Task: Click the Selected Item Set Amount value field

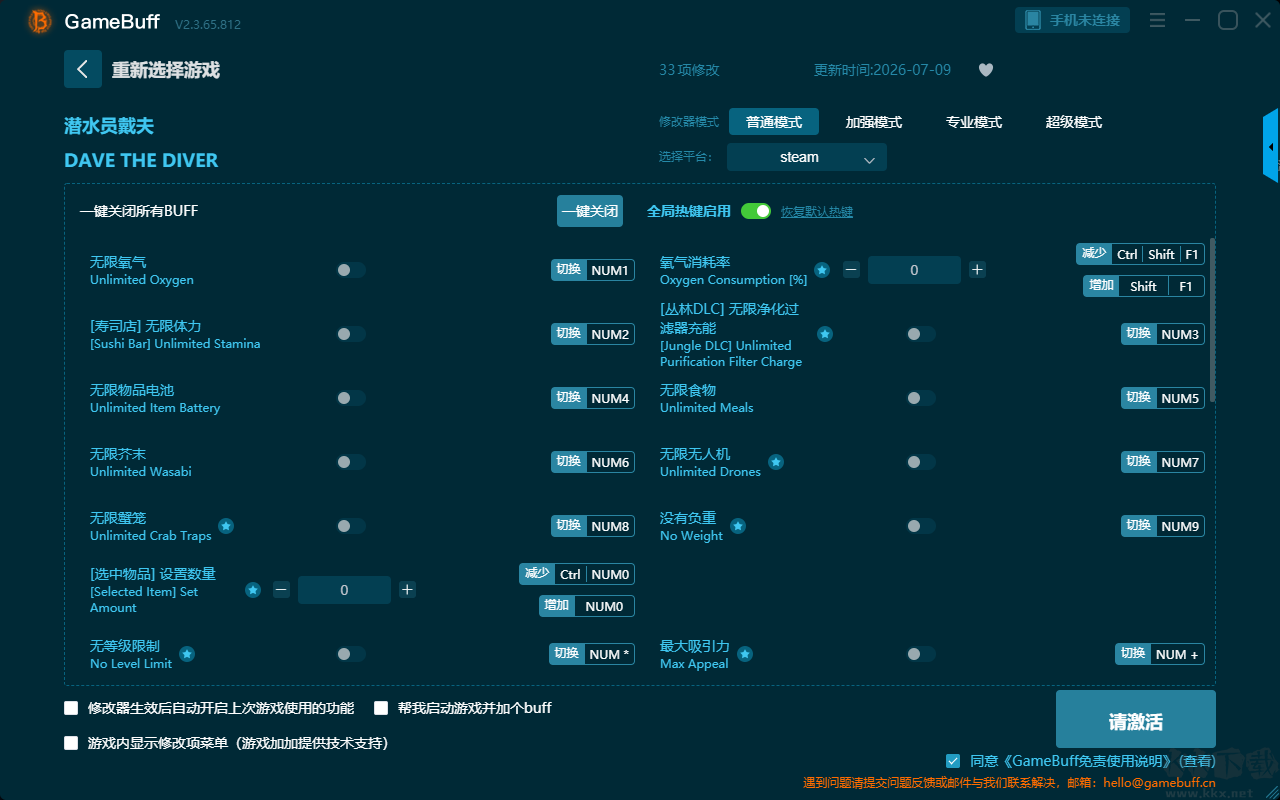Action: (x=344, y=590)
